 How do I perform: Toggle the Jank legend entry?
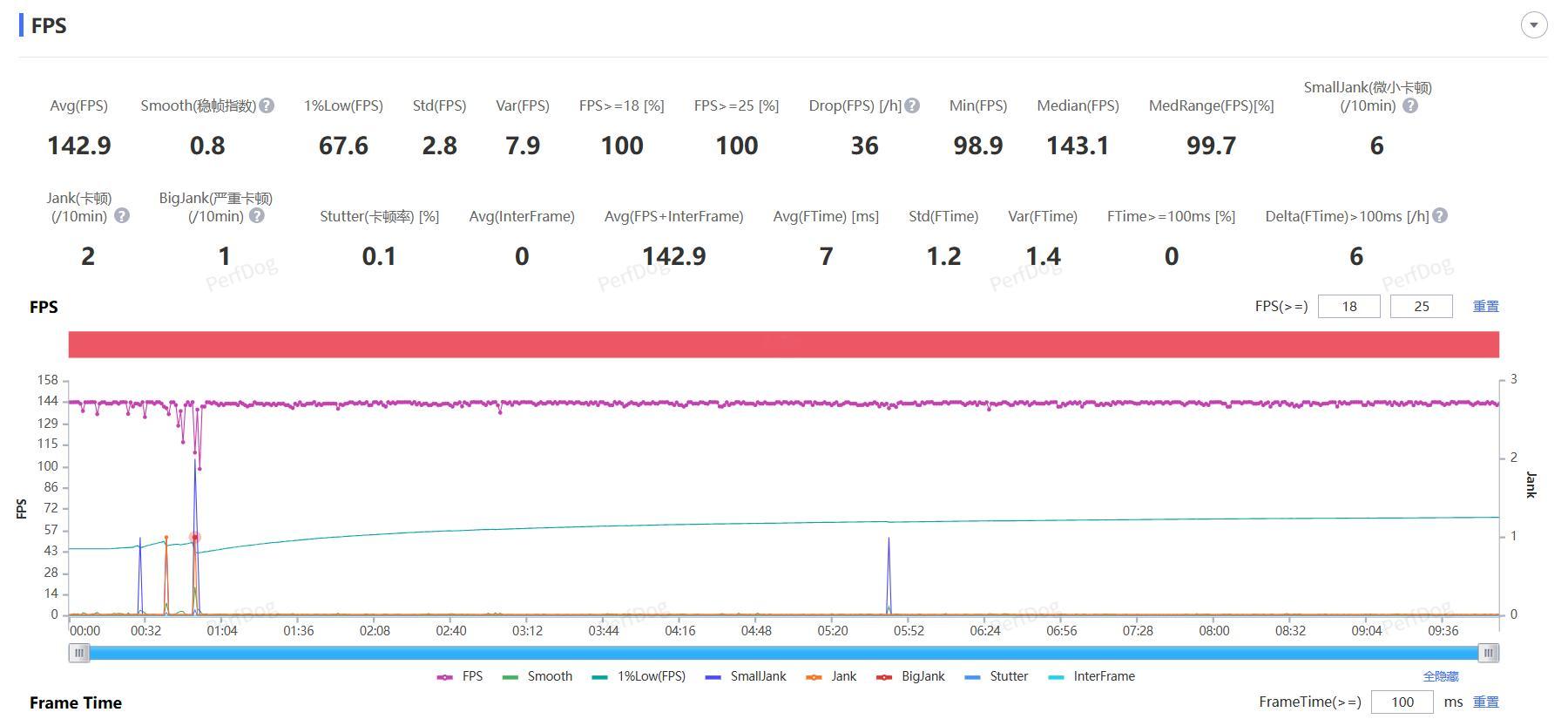click(x=831, y=676)
